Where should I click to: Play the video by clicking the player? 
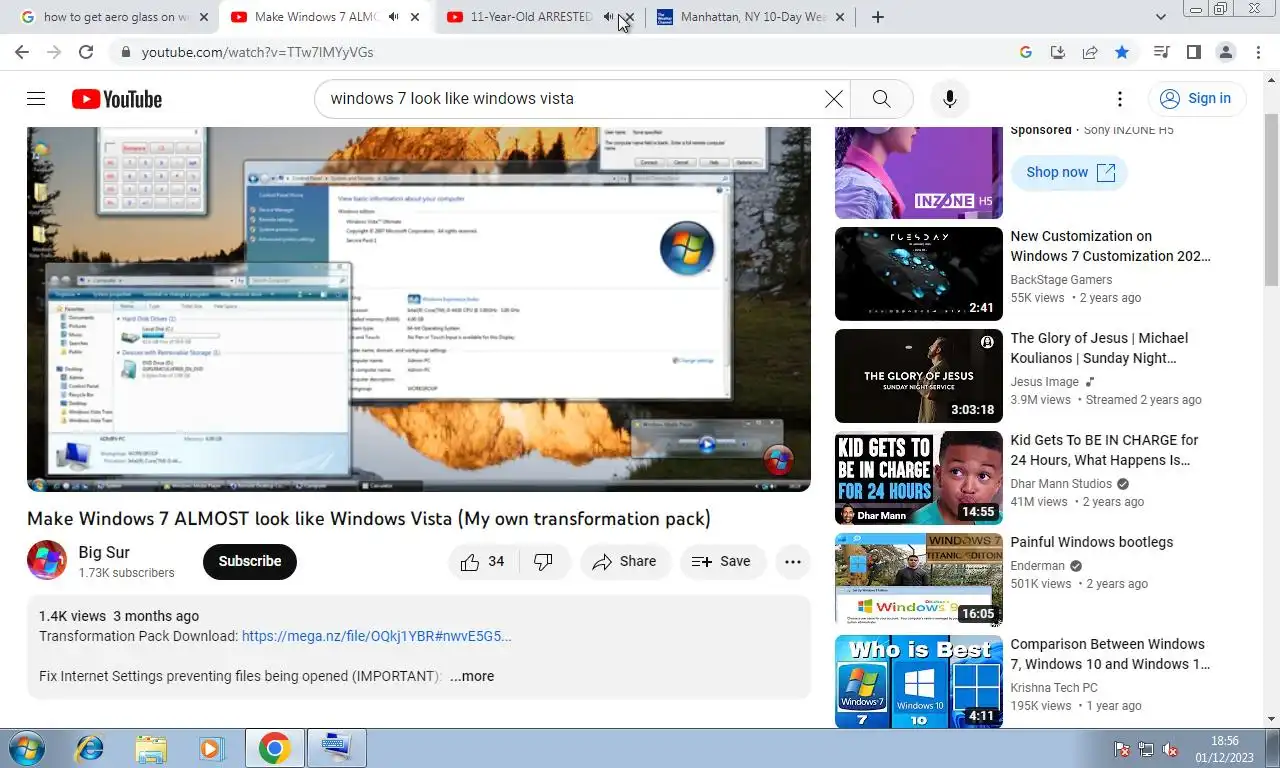point(418,308)
